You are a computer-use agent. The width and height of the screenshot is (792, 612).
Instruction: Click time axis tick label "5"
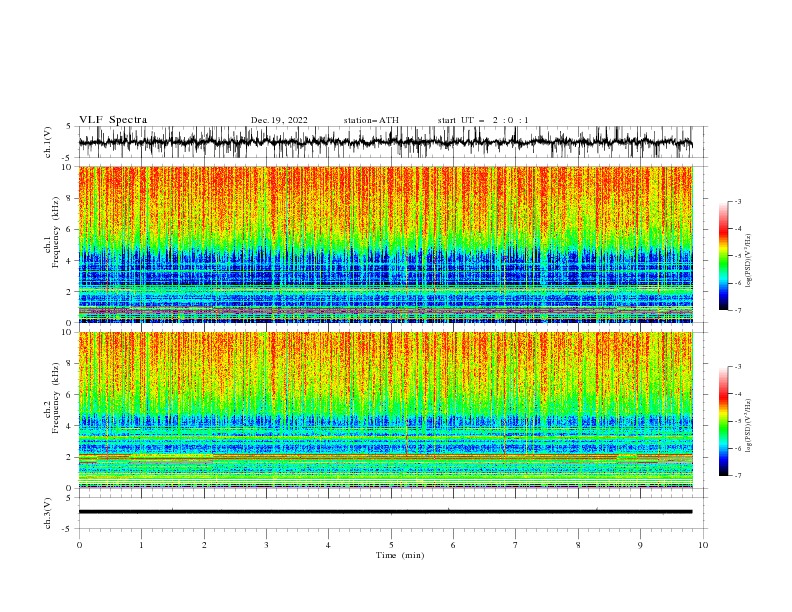pos(391,545)
